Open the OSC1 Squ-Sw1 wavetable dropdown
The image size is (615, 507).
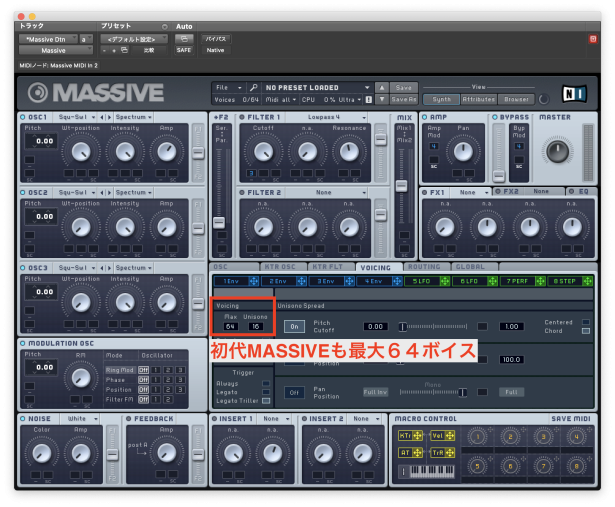[76, 117]
